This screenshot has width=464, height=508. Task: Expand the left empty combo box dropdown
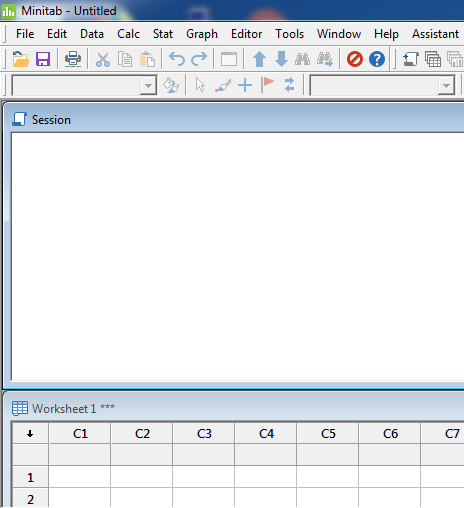148,86
